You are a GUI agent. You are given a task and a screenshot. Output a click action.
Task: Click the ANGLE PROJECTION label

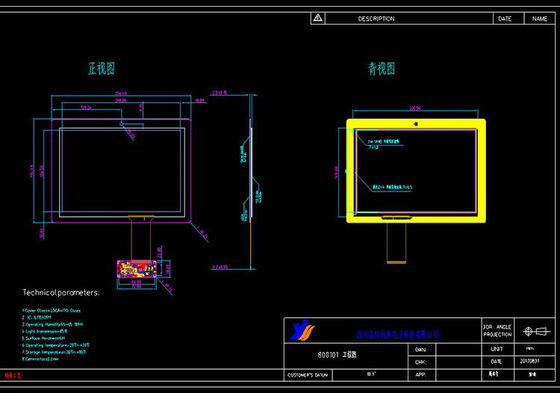[498, 330]
